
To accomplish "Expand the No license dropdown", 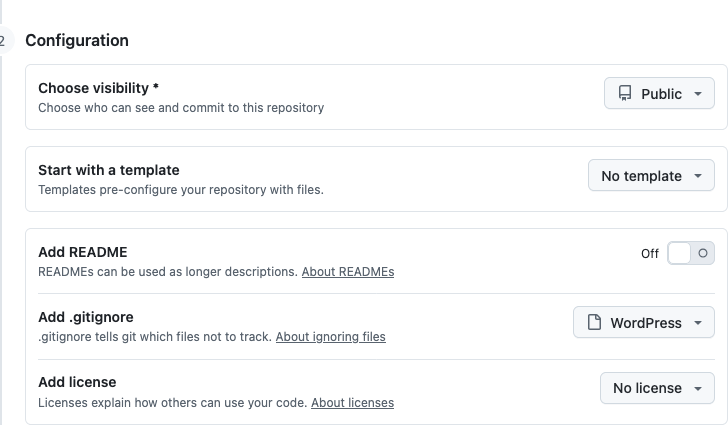I will pyautogui.click(x=657, y=388).
